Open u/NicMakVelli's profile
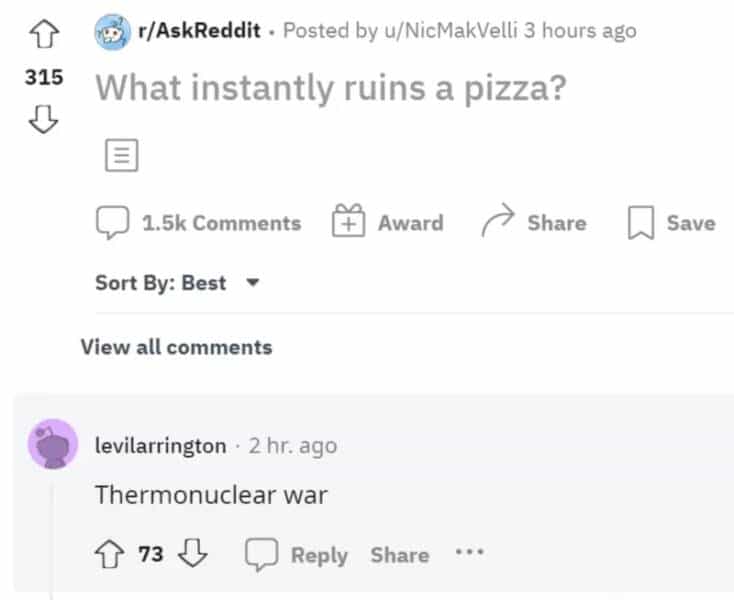This screenshot has width=734, height=600. tap(448, 31)
